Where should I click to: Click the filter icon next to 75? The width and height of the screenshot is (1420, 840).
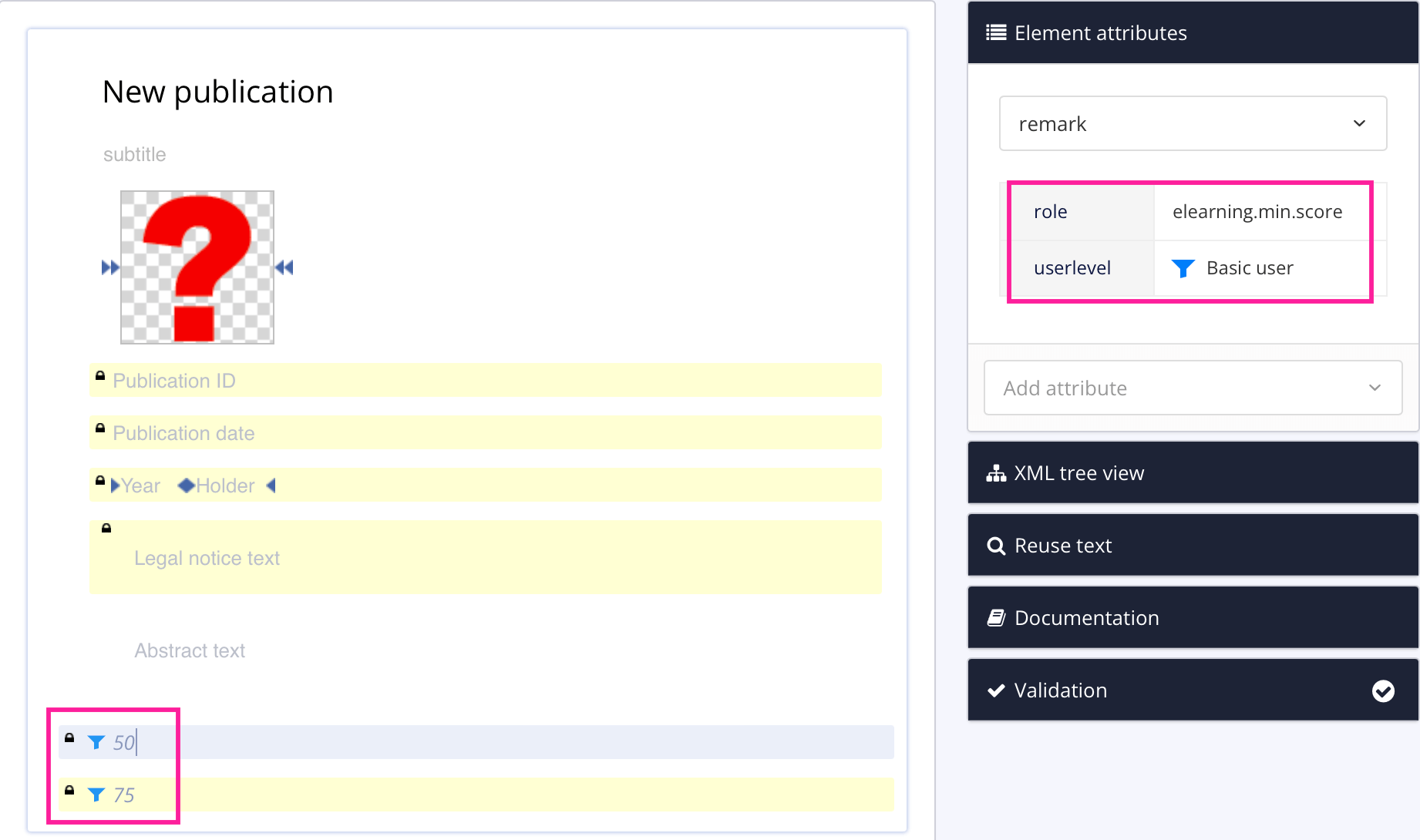(x=96, y=795)
